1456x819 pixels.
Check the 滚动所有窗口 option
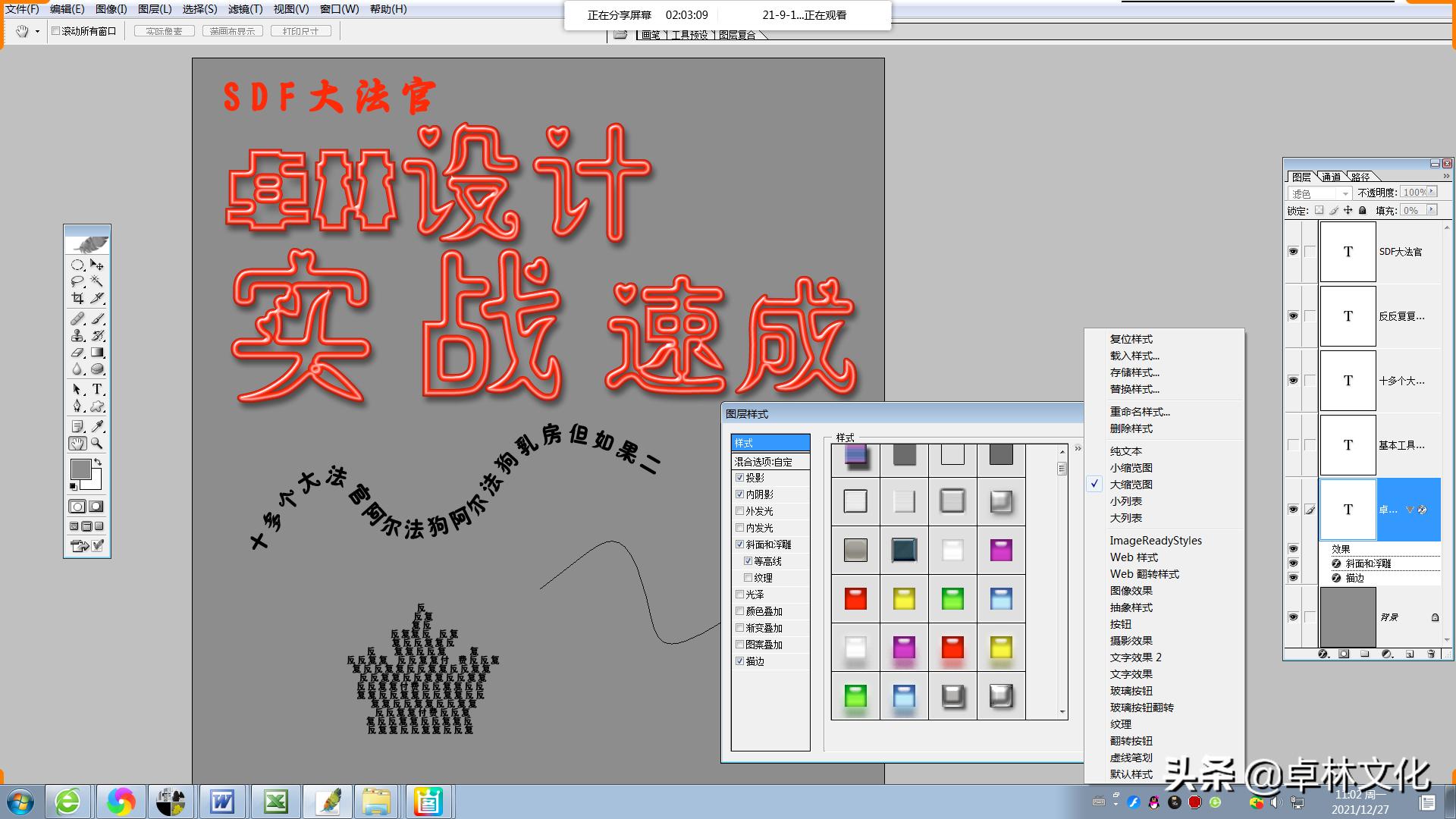coord(55,31)
